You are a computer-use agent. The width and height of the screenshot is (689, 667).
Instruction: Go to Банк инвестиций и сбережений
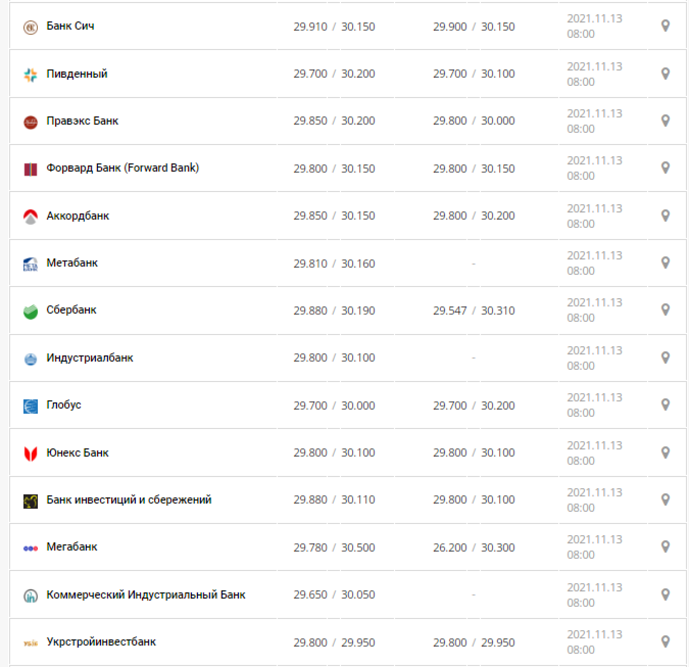[129, 500]
